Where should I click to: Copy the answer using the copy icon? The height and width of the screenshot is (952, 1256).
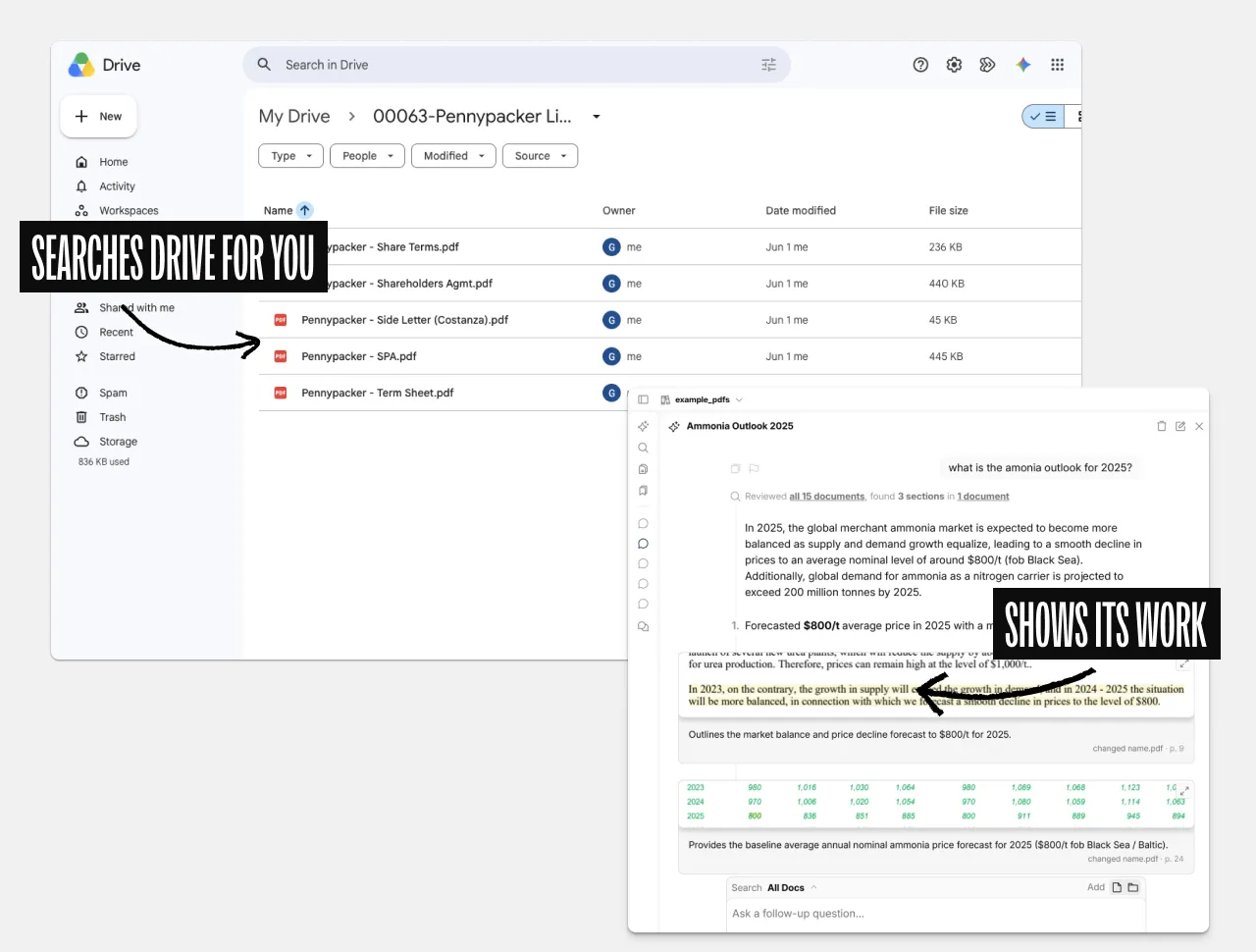pos(735,468)
